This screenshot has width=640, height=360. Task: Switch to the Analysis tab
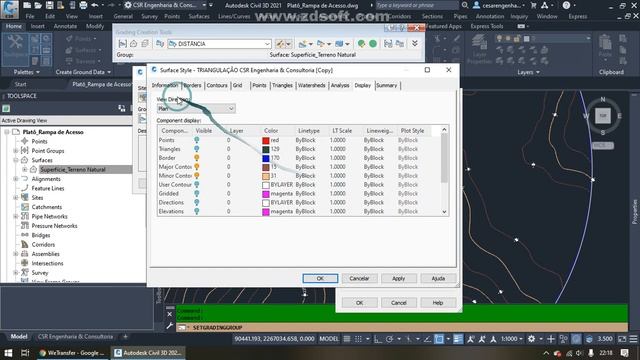pos(340,85)
